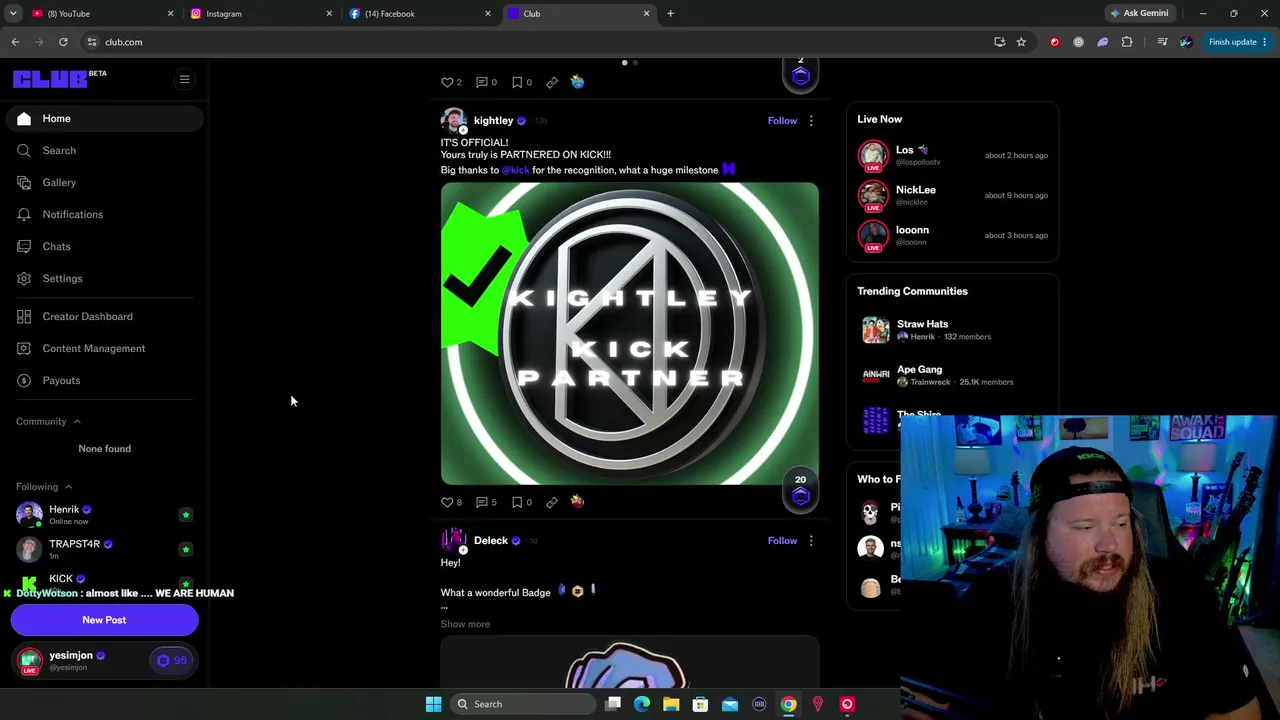Switch to the Instagram browser tab

pos(260,13)
